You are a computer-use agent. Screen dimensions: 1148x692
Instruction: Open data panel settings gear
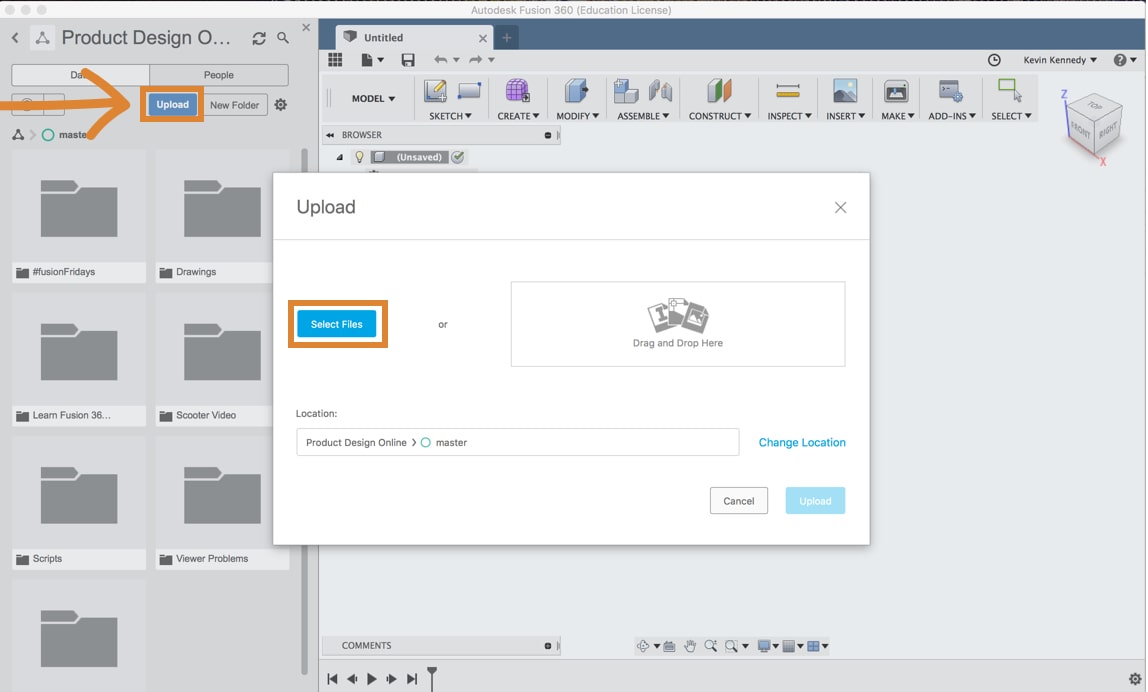coord(280,105)
